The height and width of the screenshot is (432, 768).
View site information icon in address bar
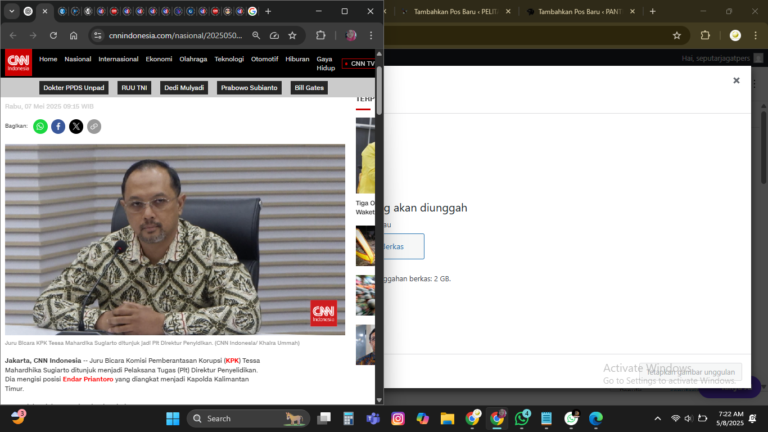pyautogui.click(x=98, y=35)
